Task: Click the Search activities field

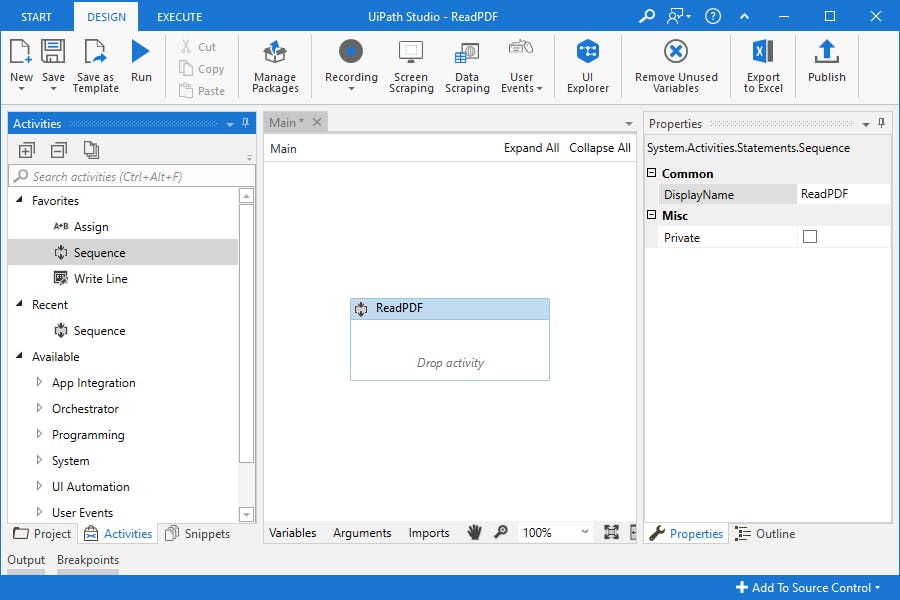Action: [131, 176]
